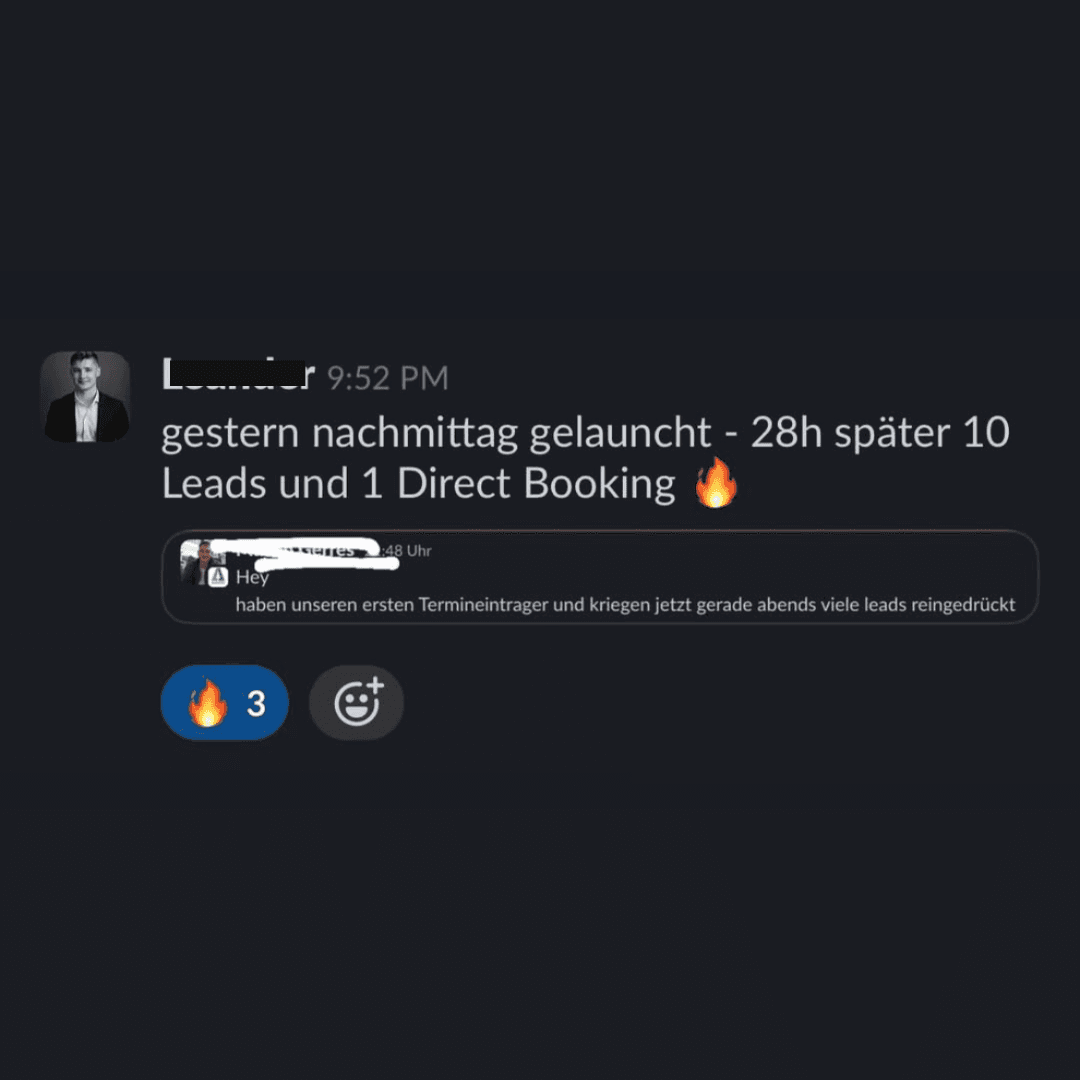The image size is (1080, 1080).
Task: Click the fire emoji after Direct Booking
Action: (716, 483)
